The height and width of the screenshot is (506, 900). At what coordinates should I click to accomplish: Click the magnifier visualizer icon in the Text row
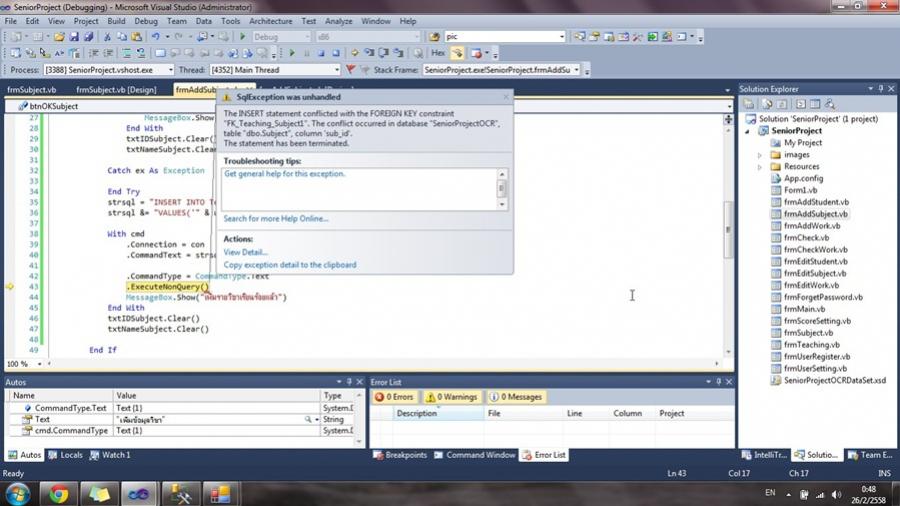(308, 419)
